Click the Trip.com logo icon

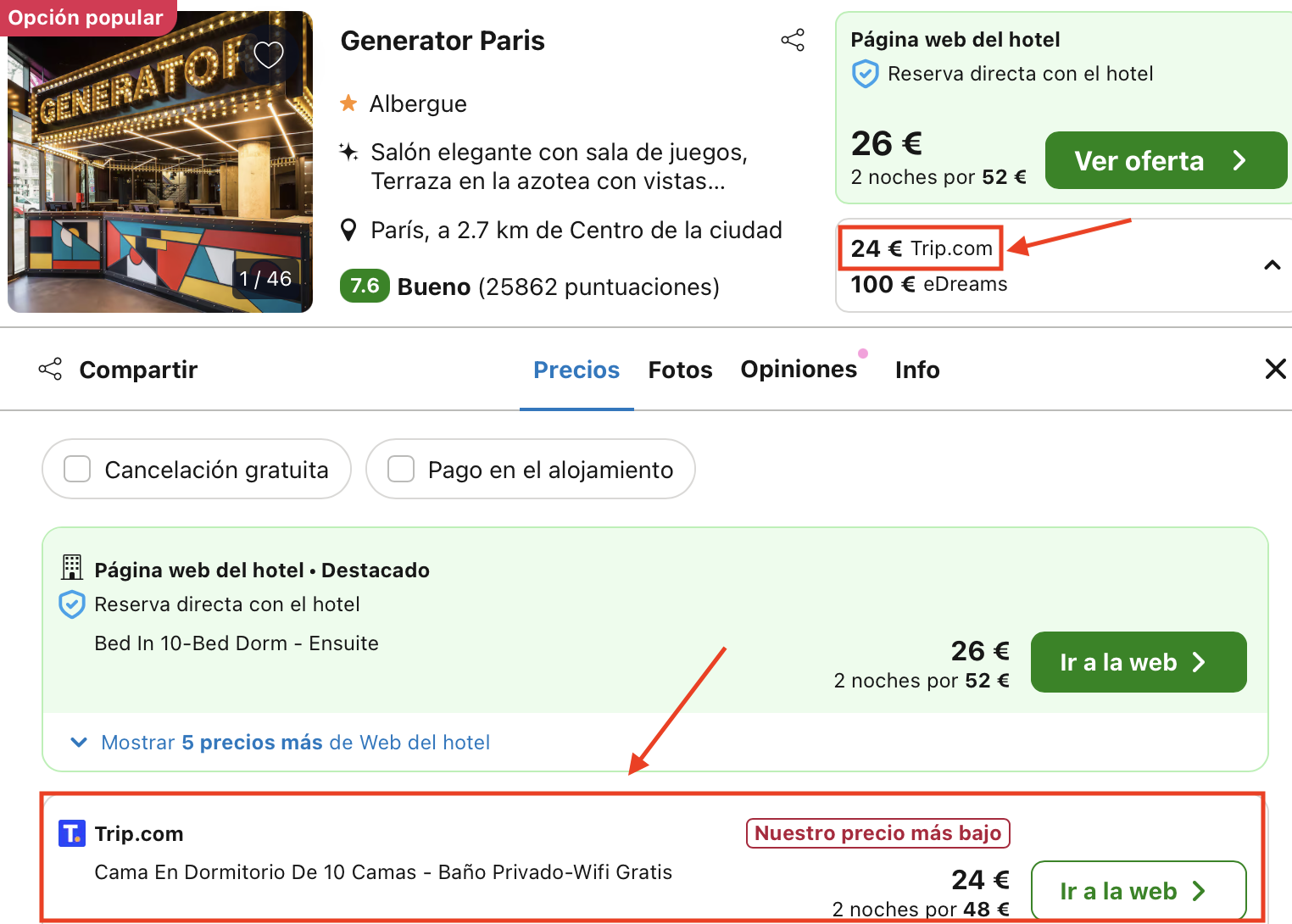point(71,833)
